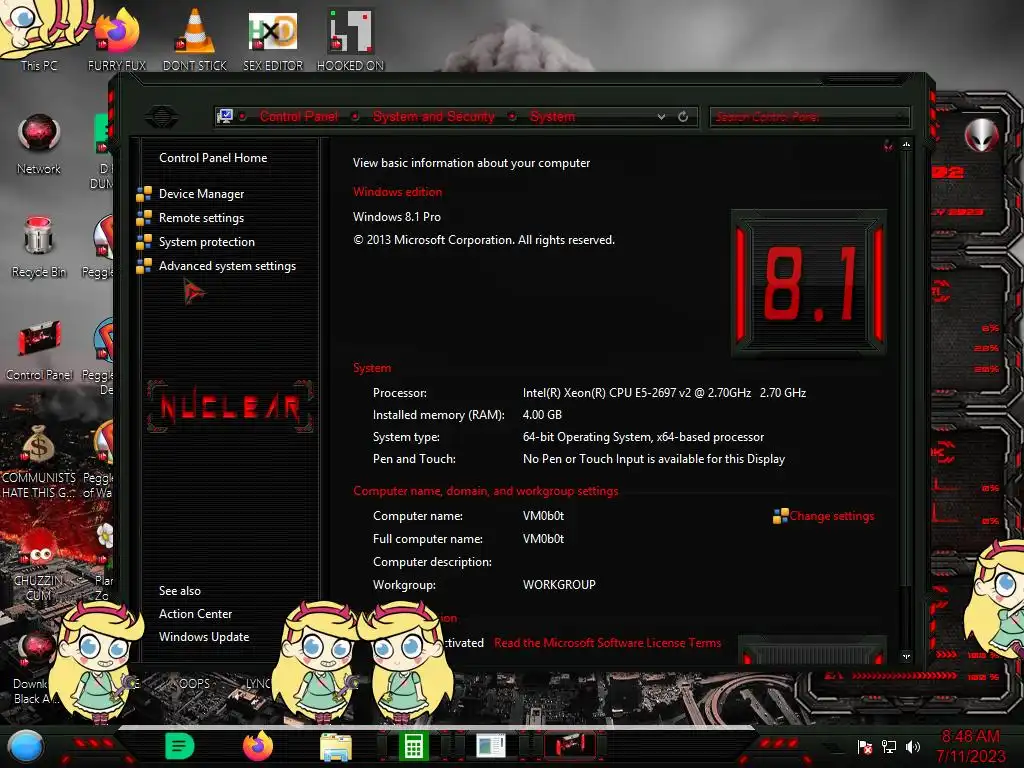Click the No Pen or Touch Input text

654,459
